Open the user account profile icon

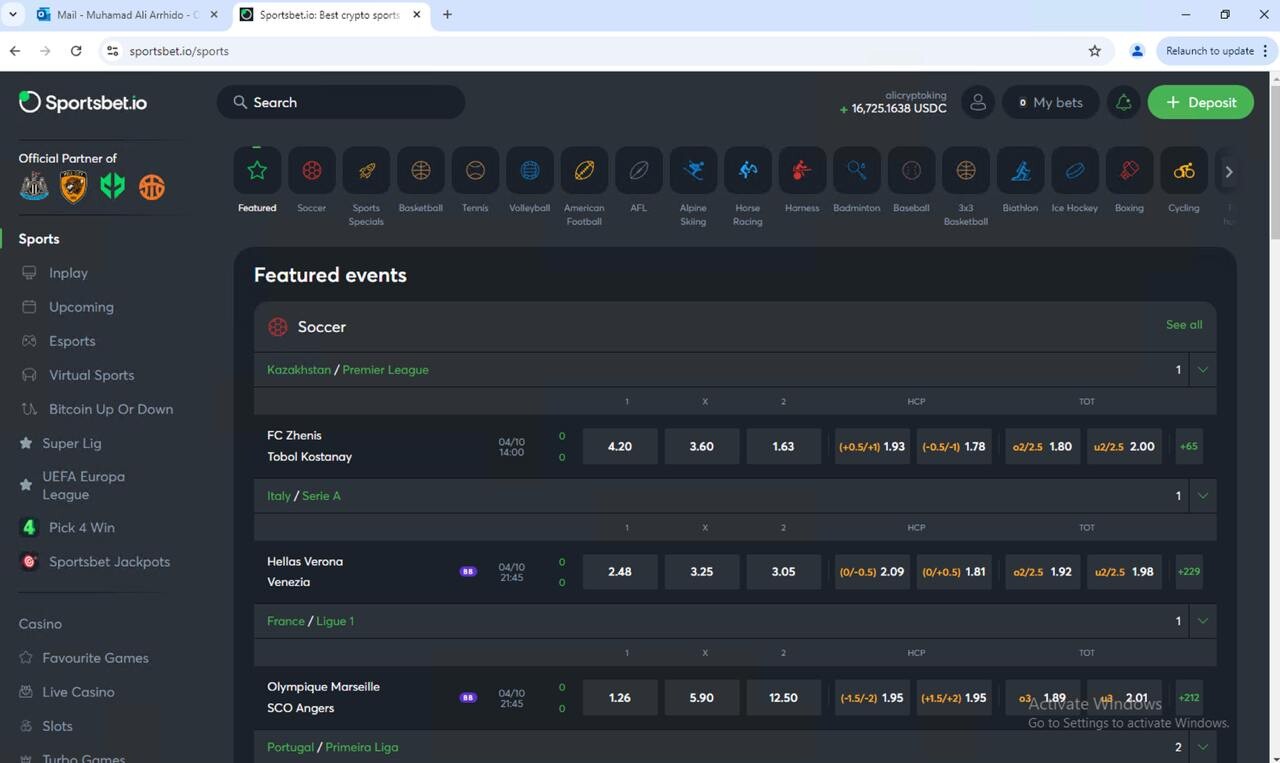(x=978, y=102)
